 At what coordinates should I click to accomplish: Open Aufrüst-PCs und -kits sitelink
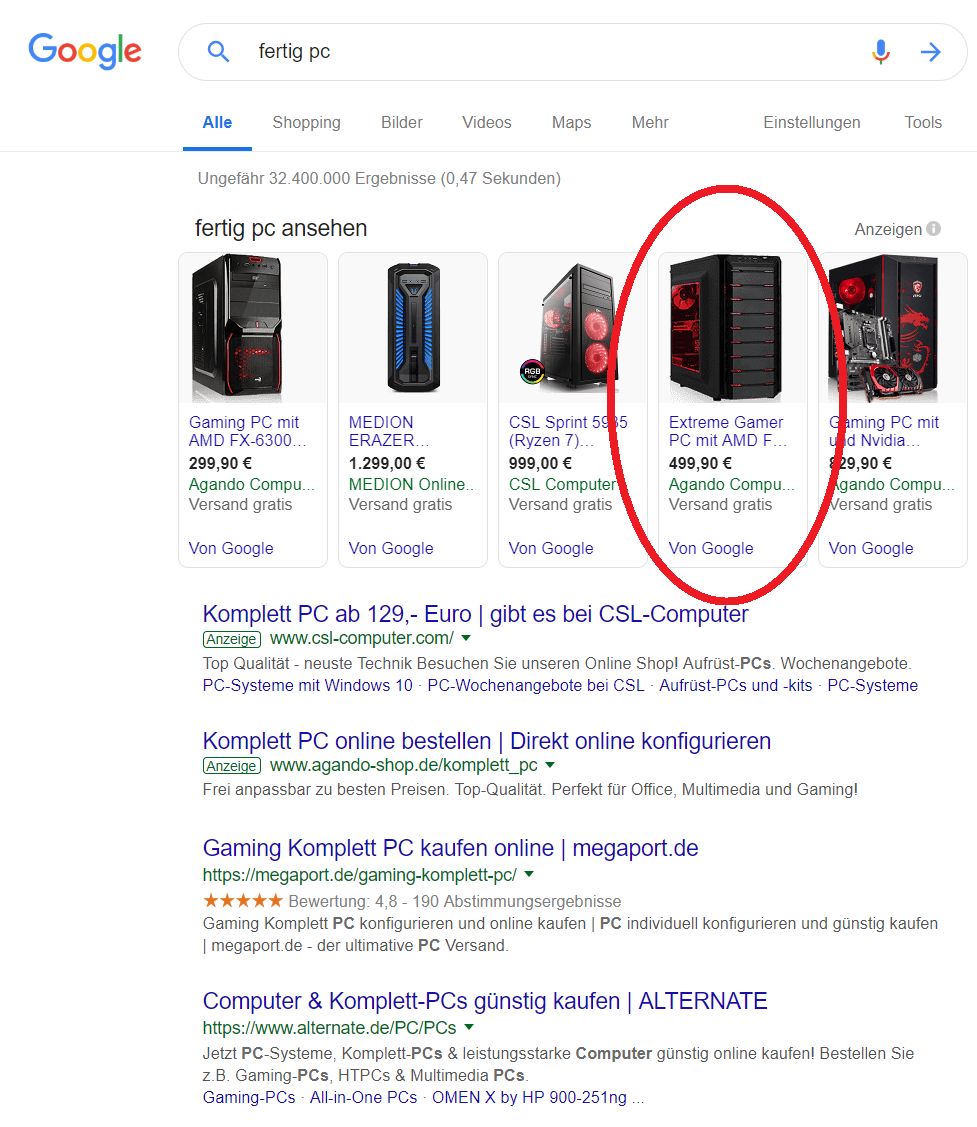coord(735,686)
